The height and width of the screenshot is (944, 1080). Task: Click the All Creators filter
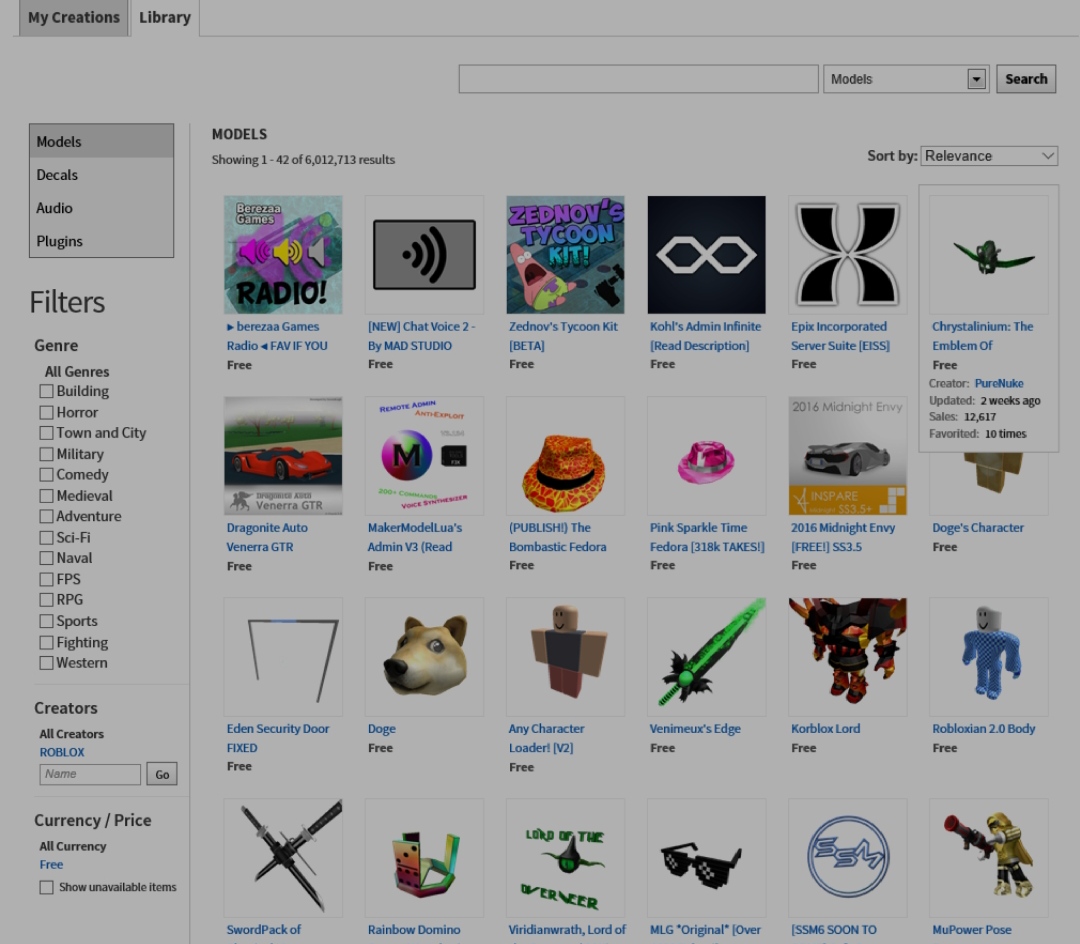[x=72, y=734]
